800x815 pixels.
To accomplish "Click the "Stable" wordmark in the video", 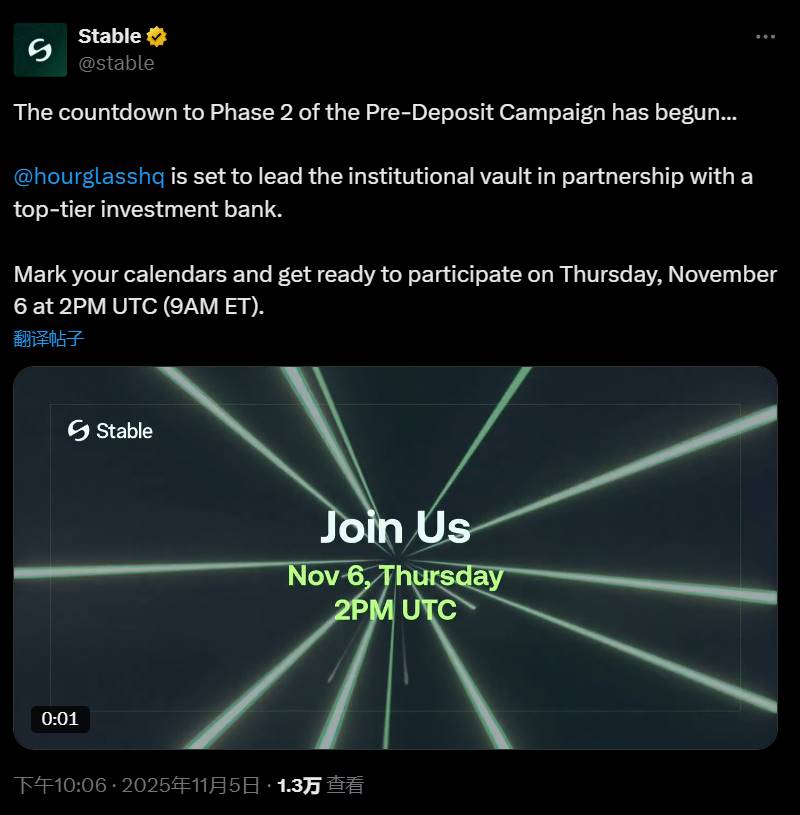I will (124, 431).
